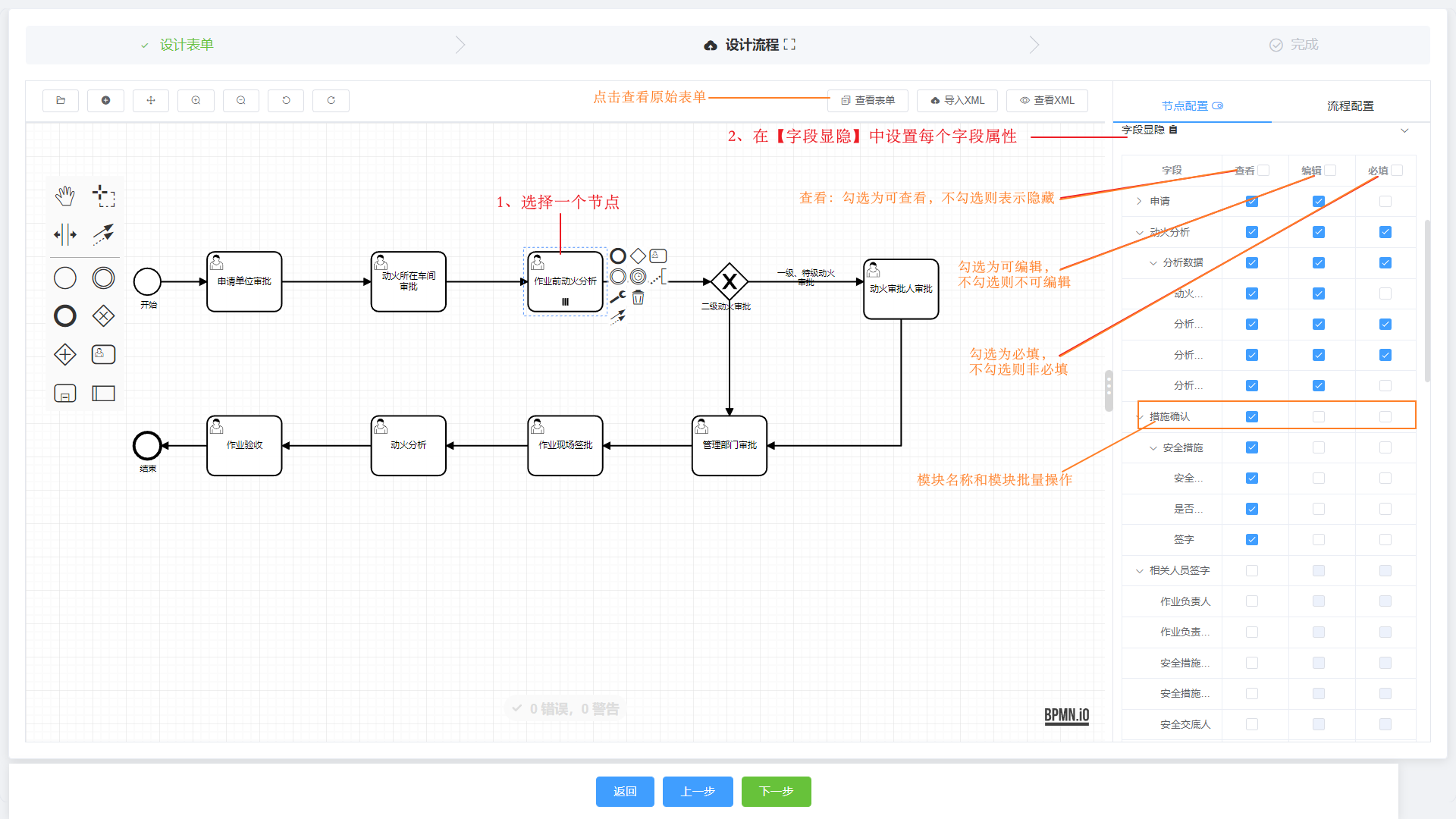Click the 导入XML button

[957, 100]
